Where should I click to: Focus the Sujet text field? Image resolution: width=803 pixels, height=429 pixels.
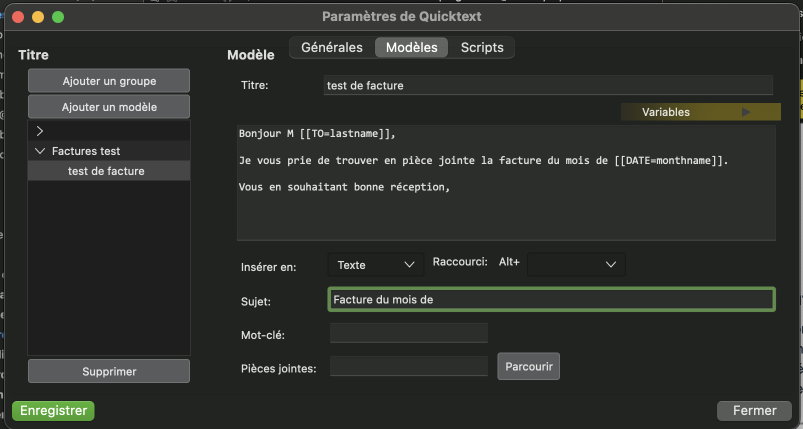[550, 299]
